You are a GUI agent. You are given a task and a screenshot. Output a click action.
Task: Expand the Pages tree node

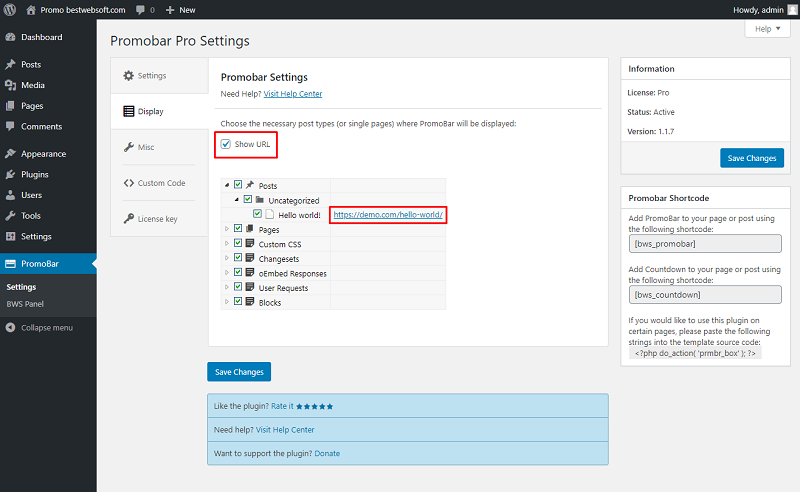pos(227,229)
